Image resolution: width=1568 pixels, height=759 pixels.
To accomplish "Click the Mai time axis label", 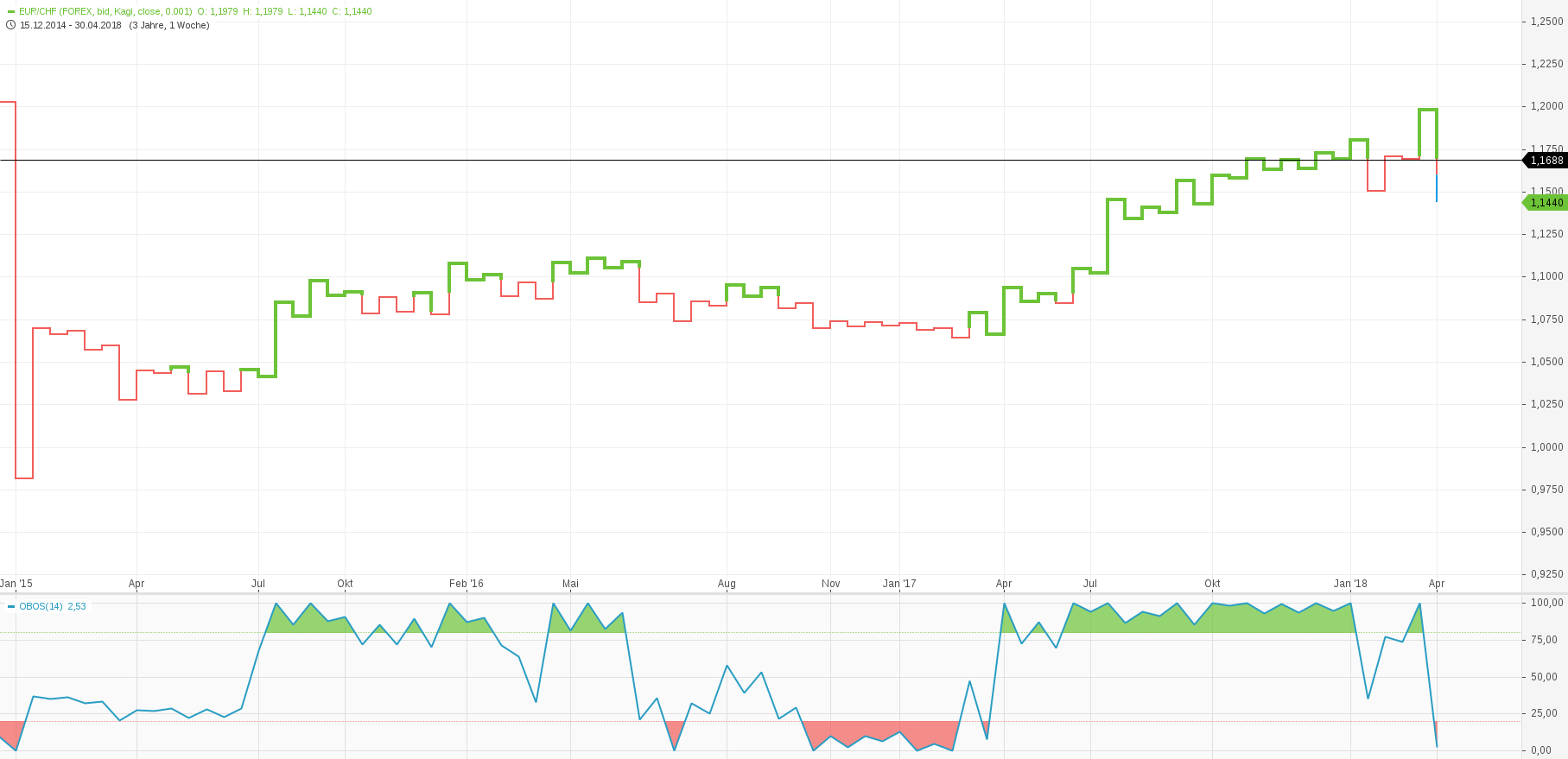I will [571, 584].
